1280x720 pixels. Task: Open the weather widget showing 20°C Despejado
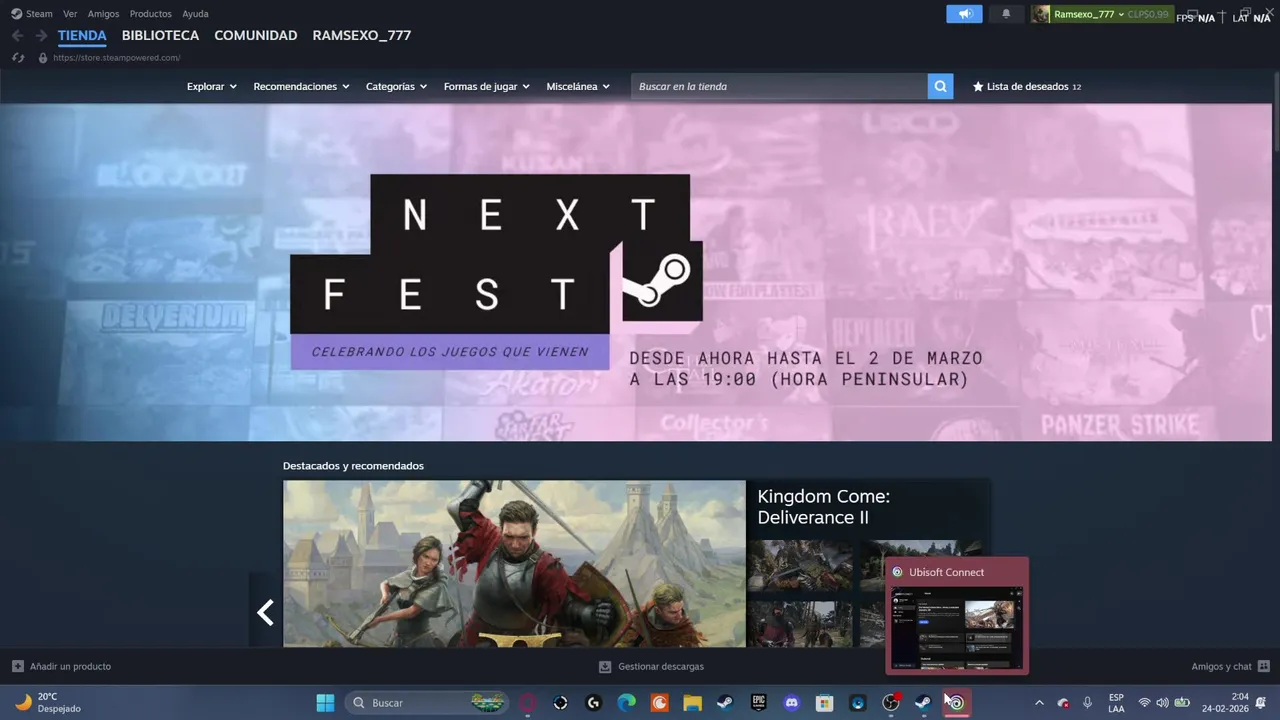(48, 702)
